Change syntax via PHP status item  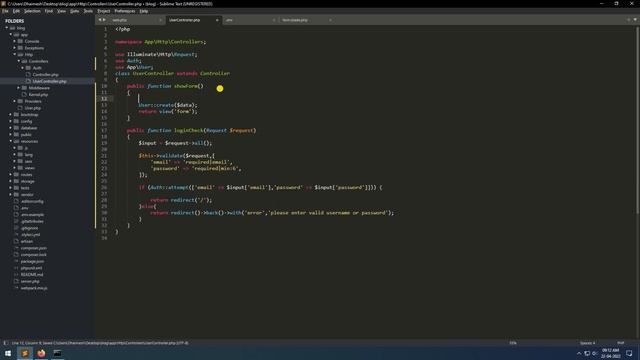pyautogui.click(x=621, y=343)
